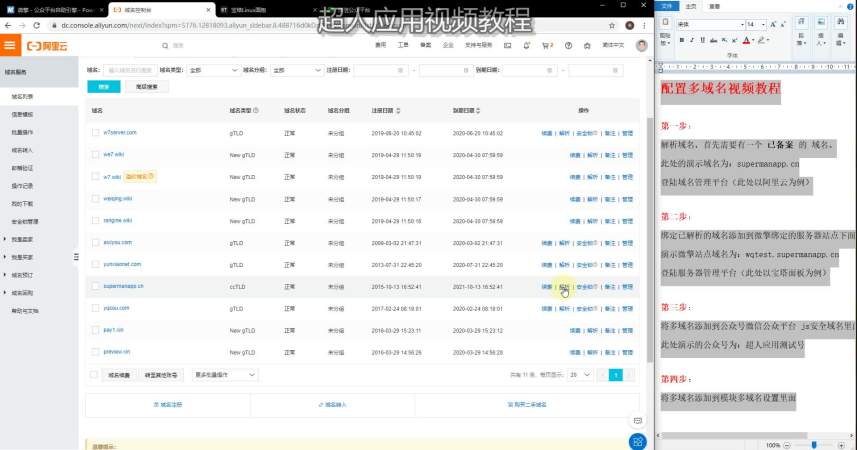The height and width of the screenshot is (450, 857).
Task: Open the notification bell in Aliyun header
Action: coord(526,46)
